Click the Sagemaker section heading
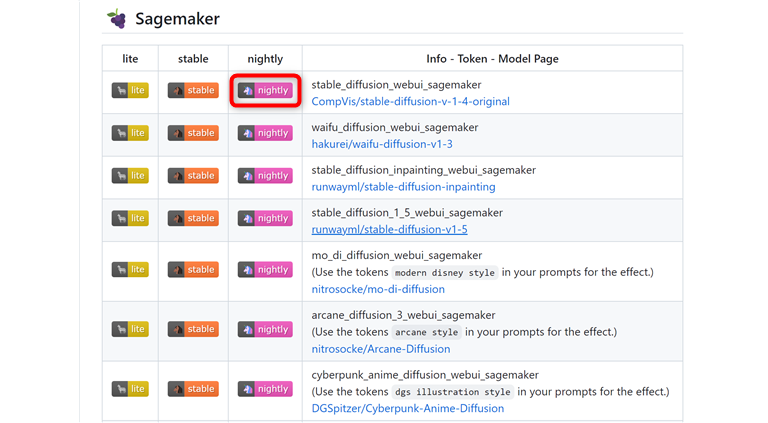 (x=177, y=19)
